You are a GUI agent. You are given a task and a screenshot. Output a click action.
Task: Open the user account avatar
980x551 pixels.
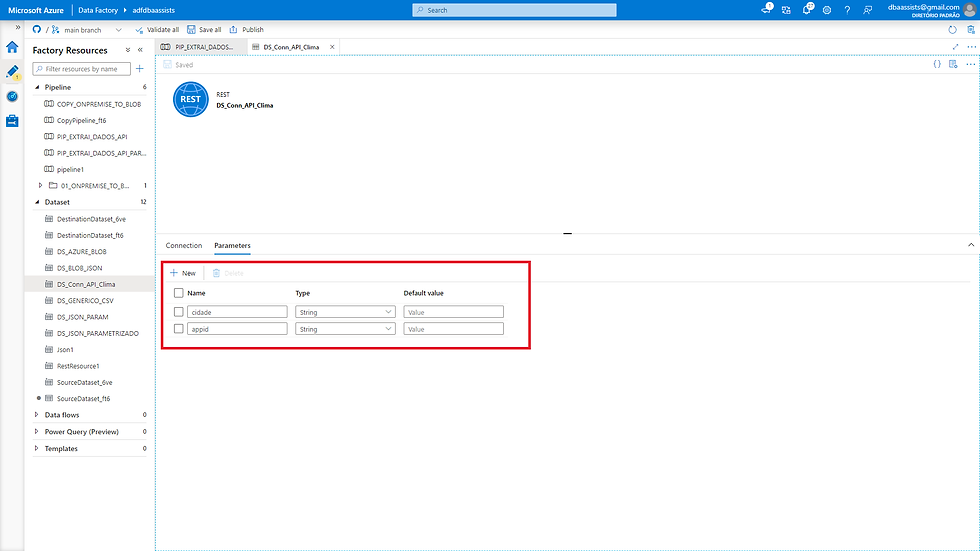pyautogui.click(x=970, y=10)
